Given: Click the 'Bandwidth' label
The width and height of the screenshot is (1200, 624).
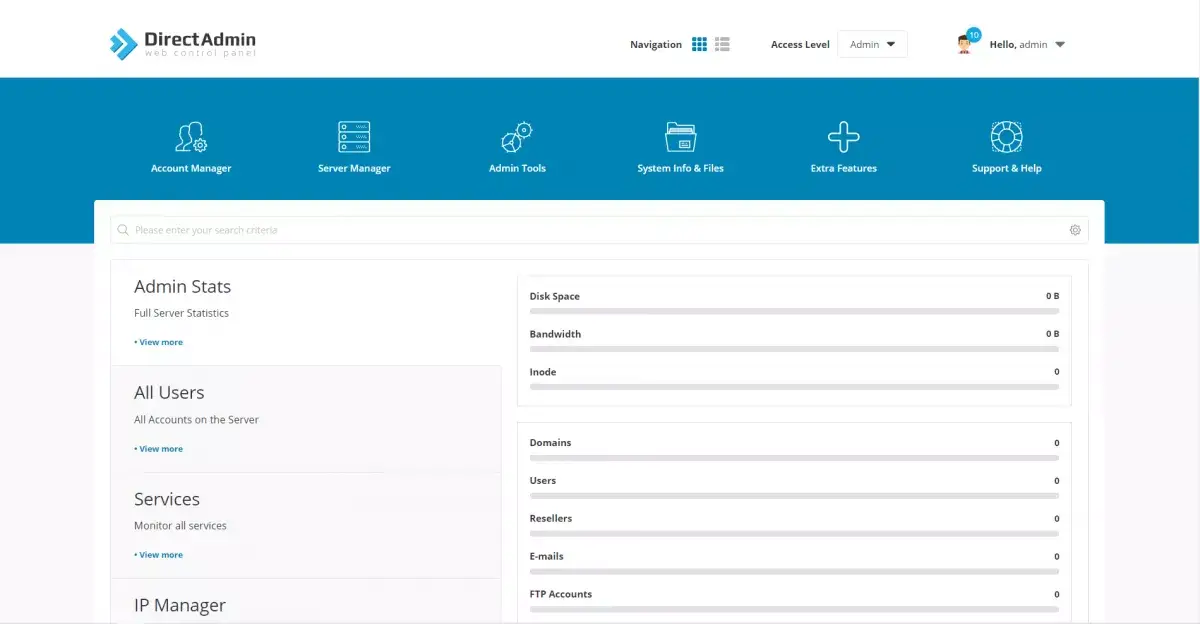Looking at the screenshot, I should point(555,334).
